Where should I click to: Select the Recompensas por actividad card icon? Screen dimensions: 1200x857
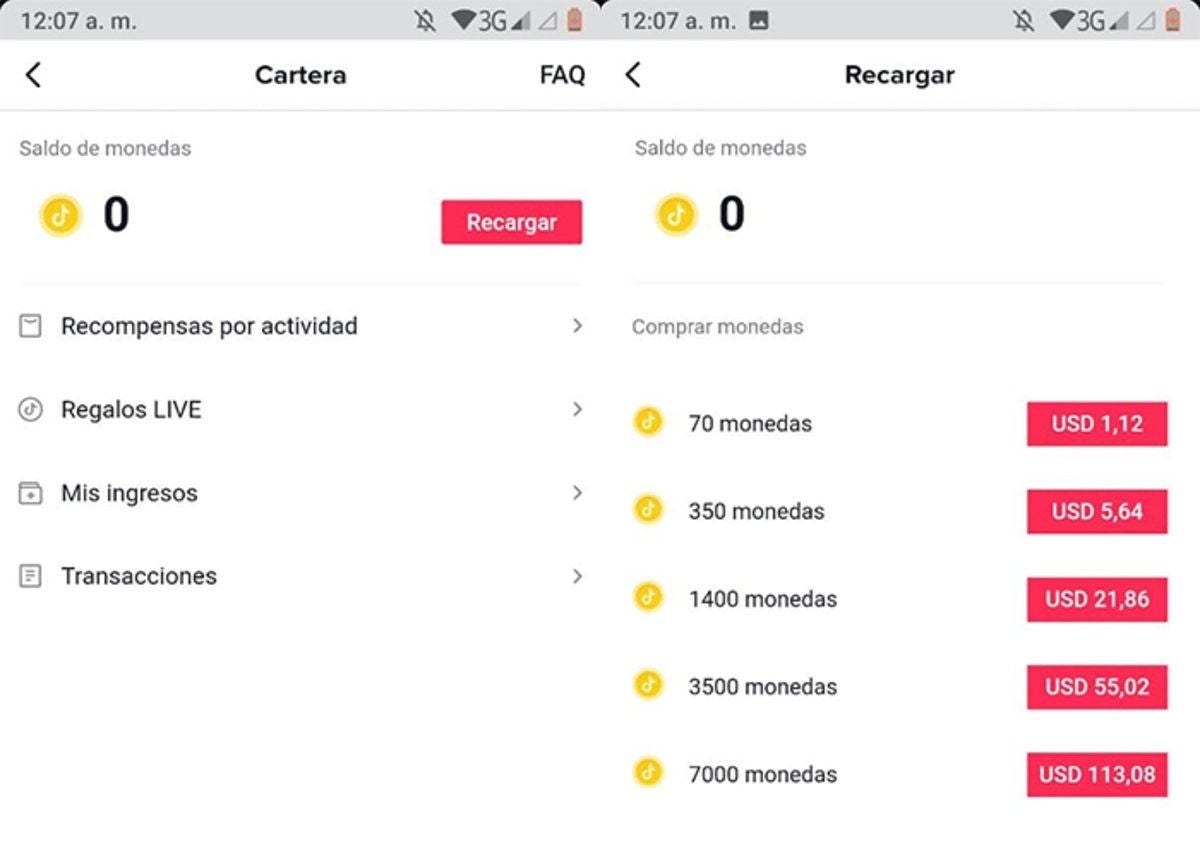31,325
